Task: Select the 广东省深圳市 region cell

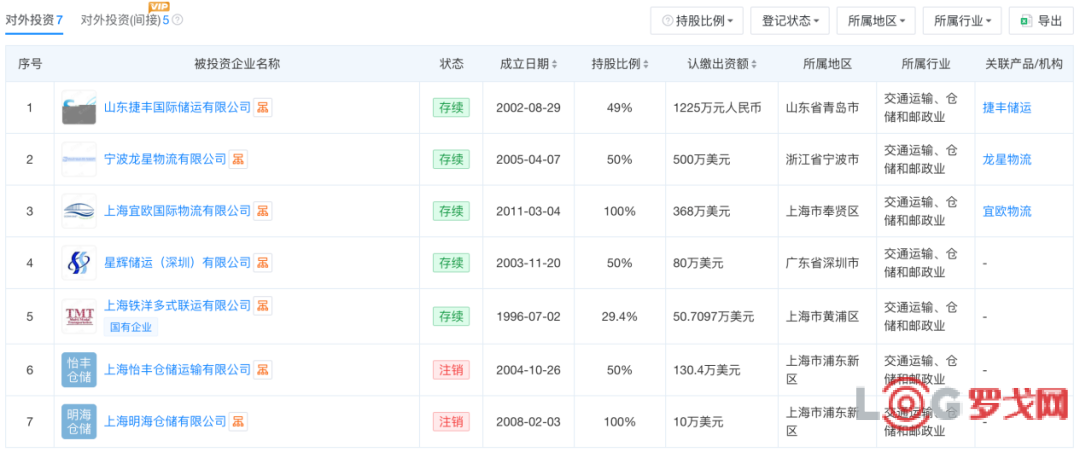Action: point(822,263)
